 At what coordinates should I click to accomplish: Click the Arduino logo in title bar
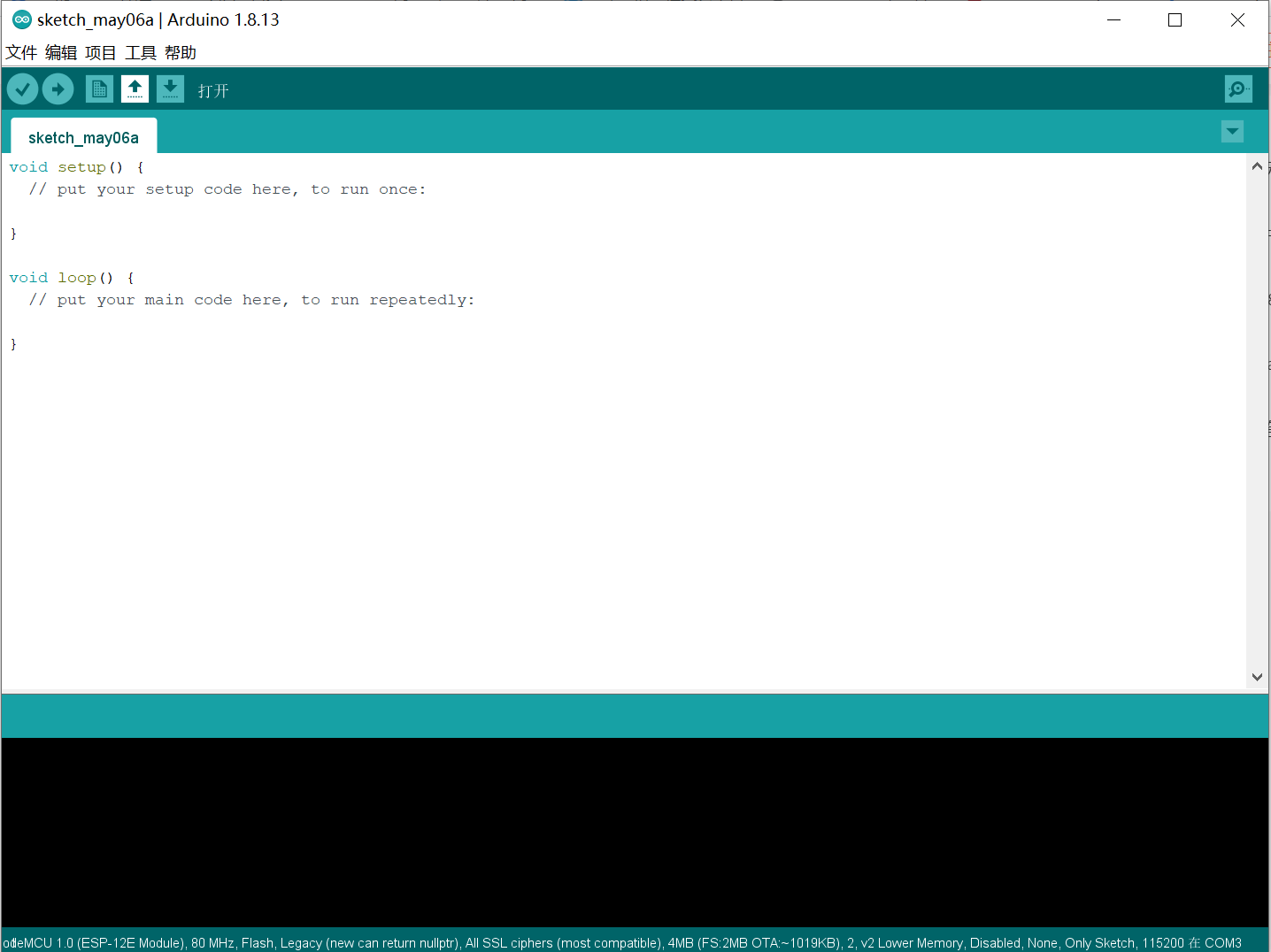[21, 19]
